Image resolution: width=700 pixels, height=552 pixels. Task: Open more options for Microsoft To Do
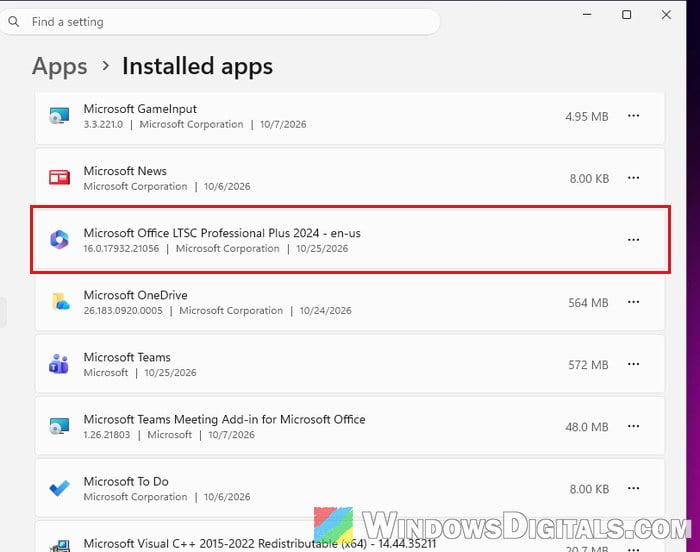click(633, 488)
